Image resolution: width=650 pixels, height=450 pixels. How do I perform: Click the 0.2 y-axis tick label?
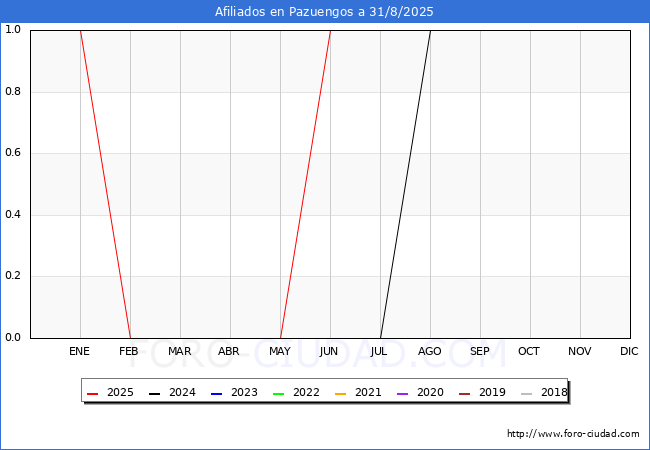[x=13, y=276]
